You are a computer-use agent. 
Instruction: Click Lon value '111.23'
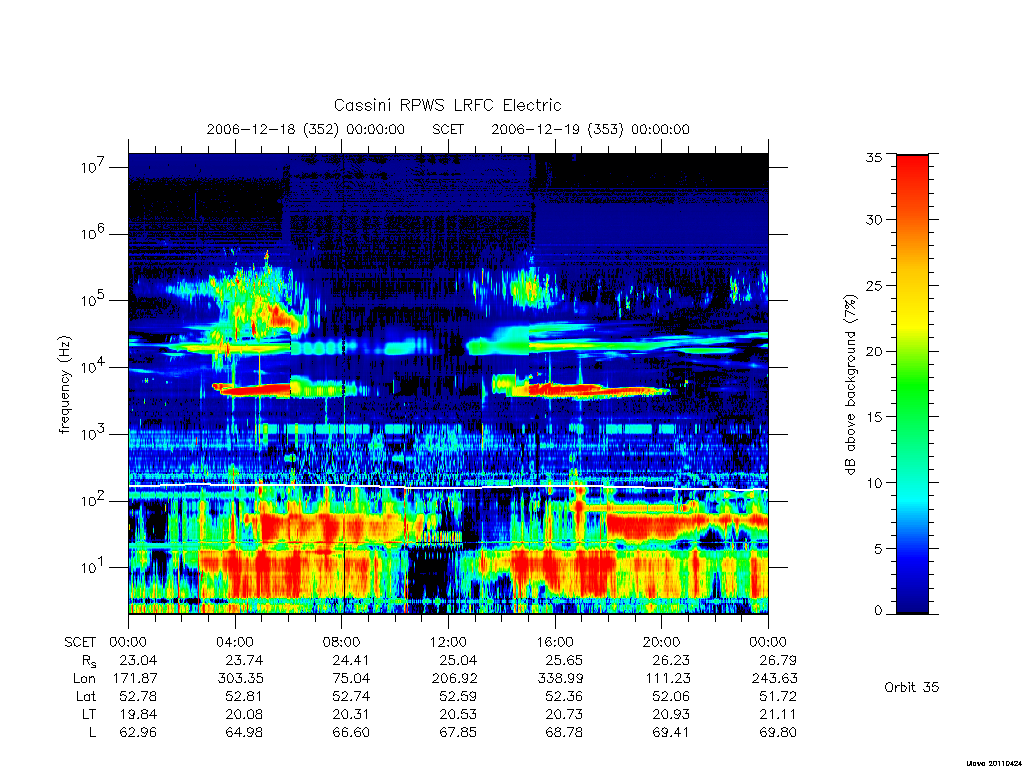point(668,679)
